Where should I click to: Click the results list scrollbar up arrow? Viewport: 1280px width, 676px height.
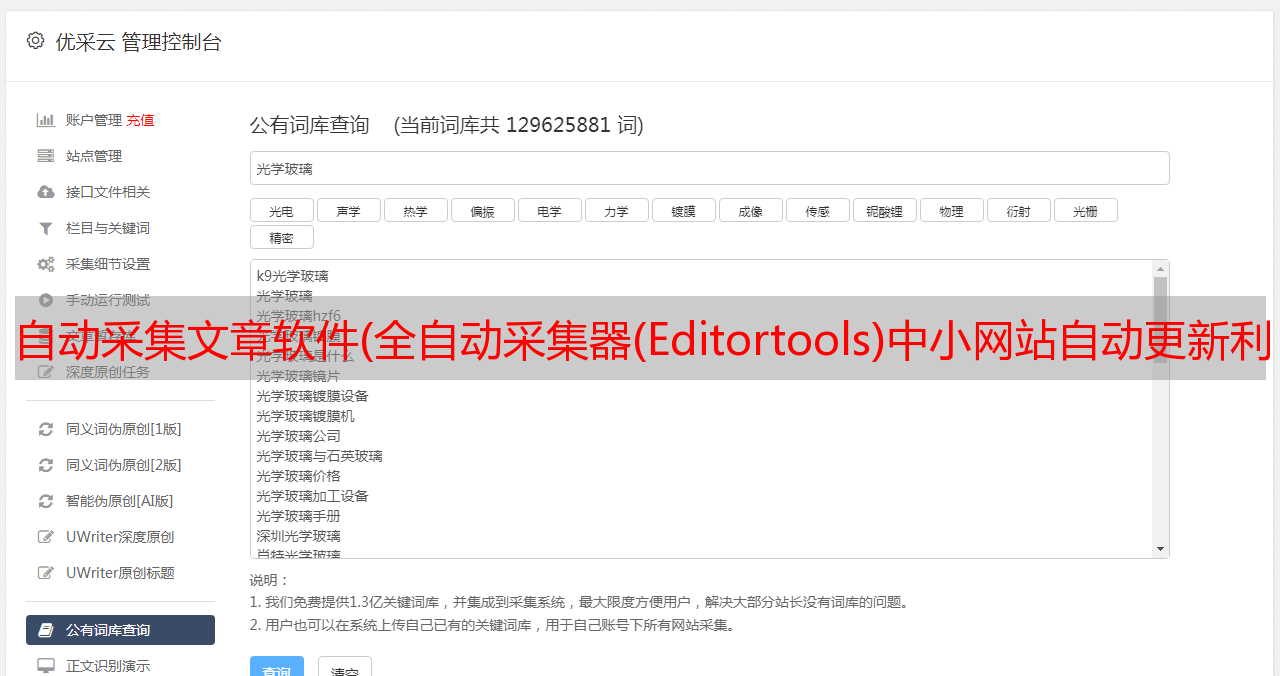point(1160,269)
